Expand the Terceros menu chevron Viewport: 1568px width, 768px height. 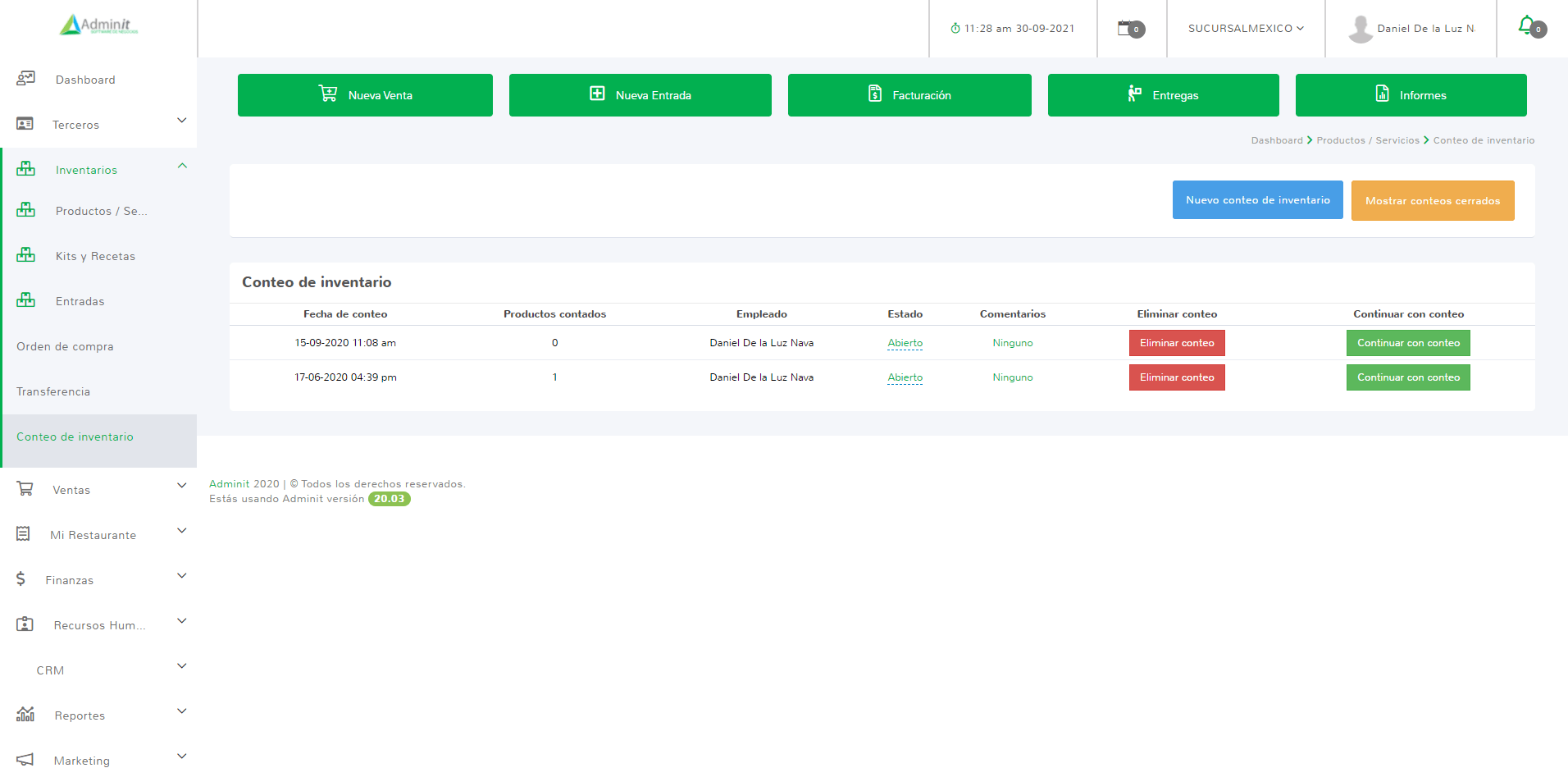click(x=182, y=121)
